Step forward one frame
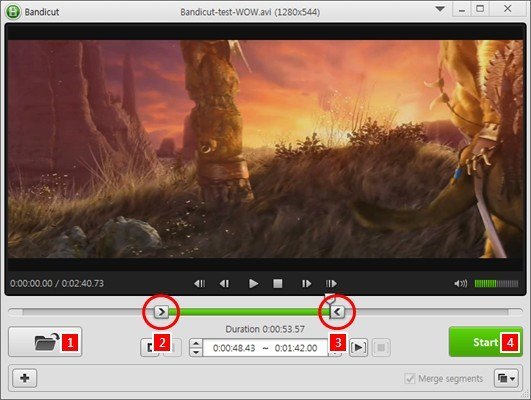Screen dimensions: 531x400 (x=306, y=283)
